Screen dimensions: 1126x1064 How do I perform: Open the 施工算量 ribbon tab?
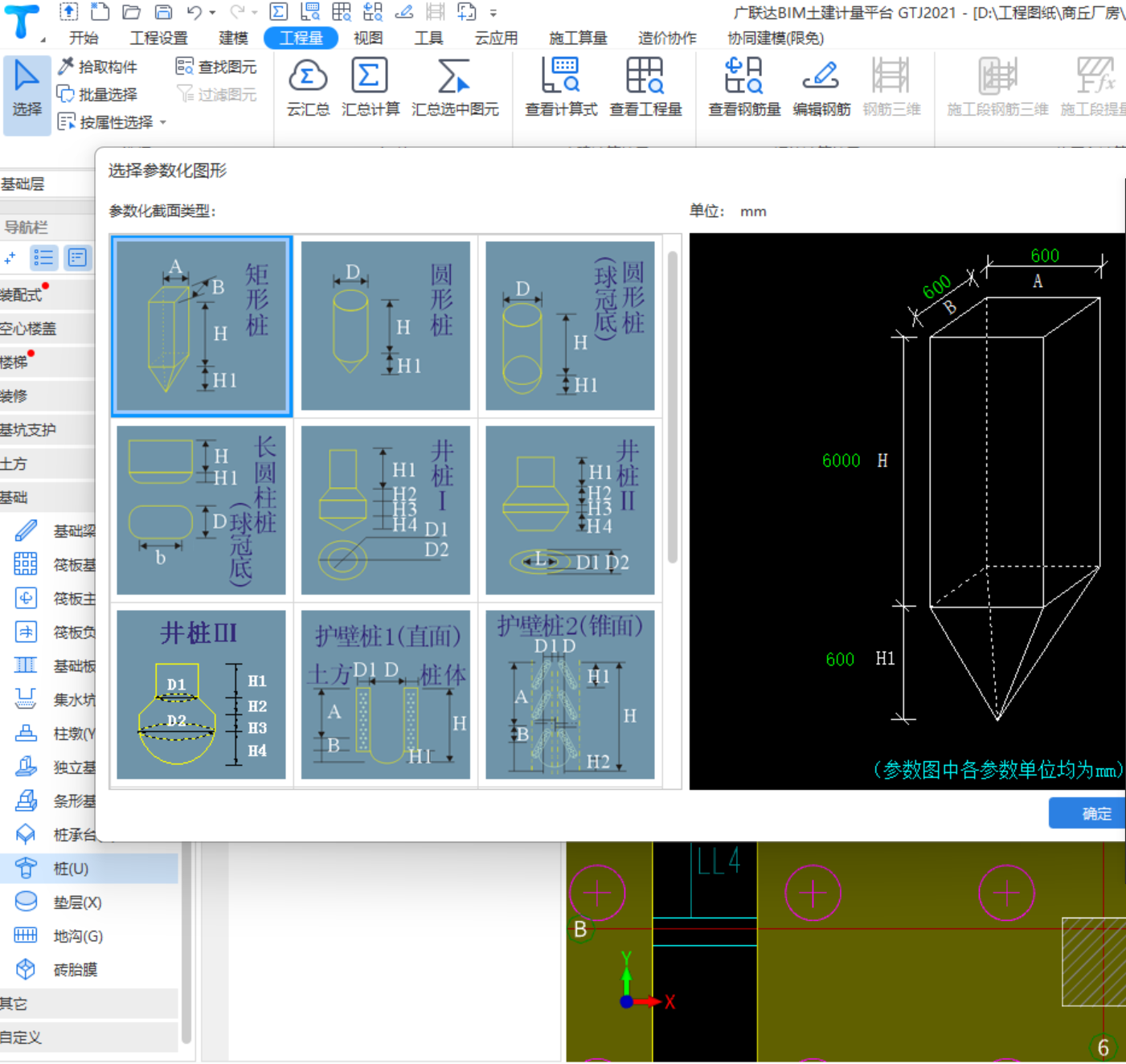(x=578, y=38)
